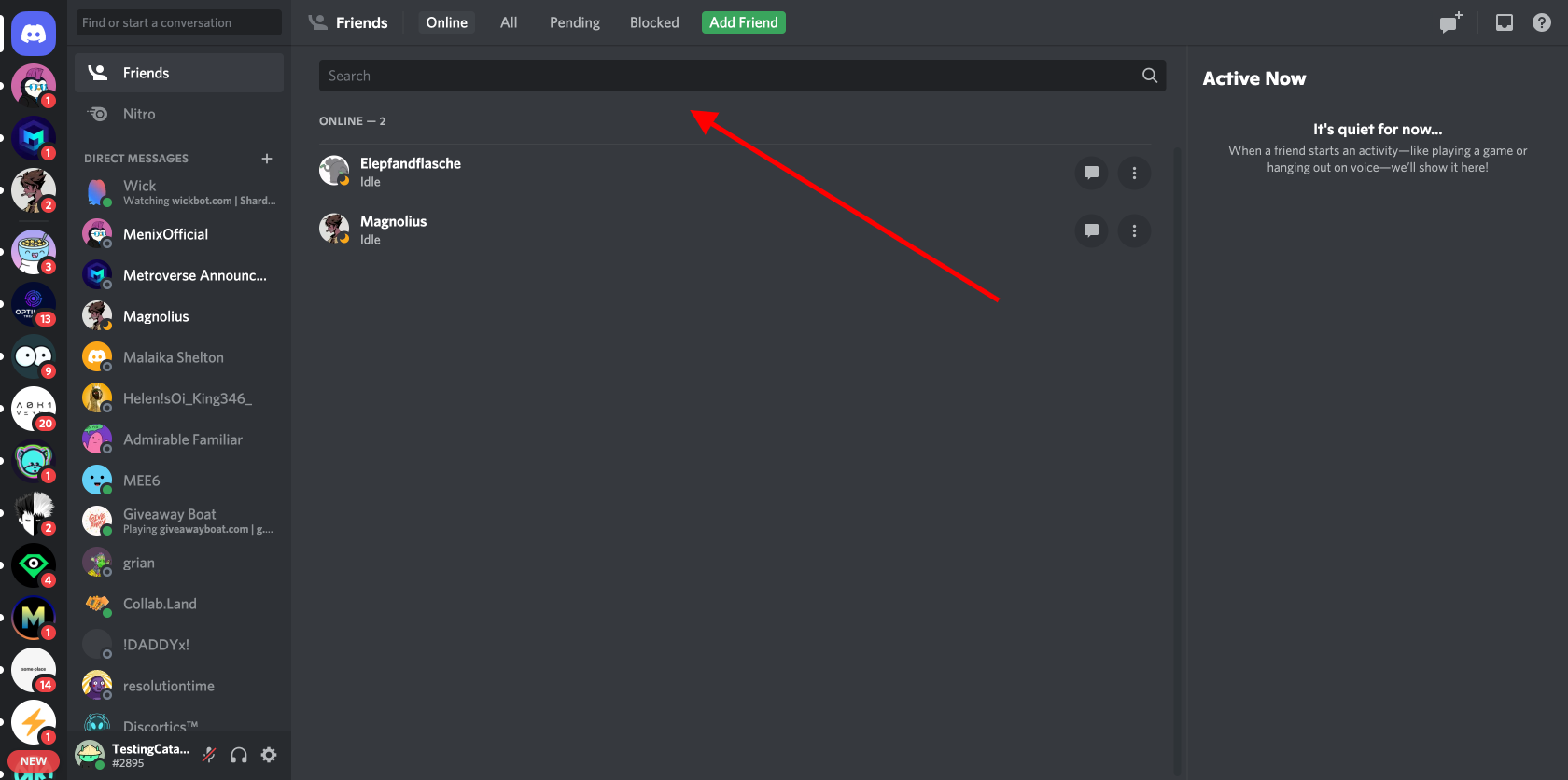Open Metroverse Announcements DM

click(179, 275)
